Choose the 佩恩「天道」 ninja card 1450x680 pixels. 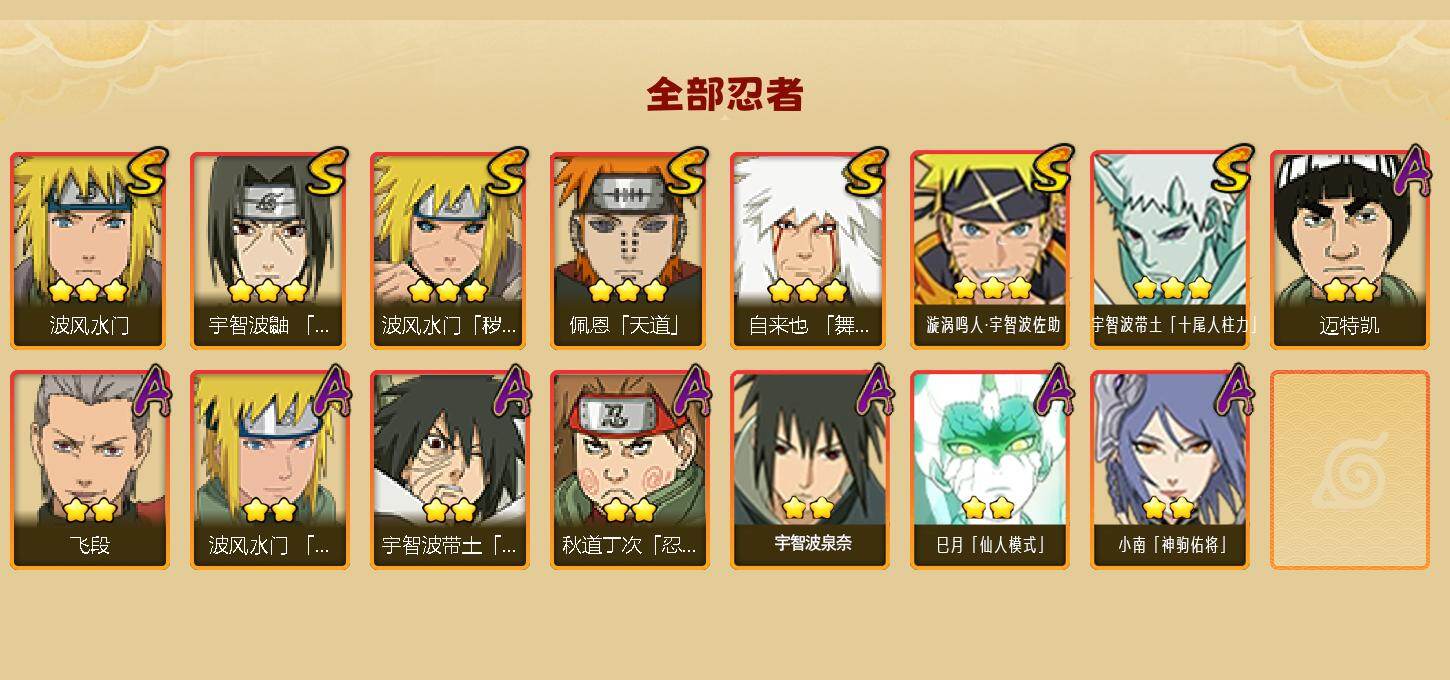(x=629, y=250)
